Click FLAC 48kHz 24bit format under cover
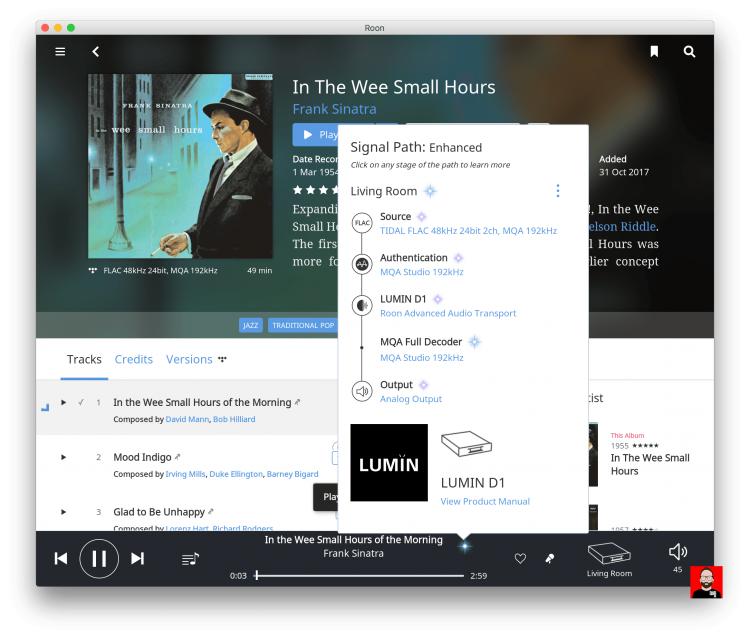This screenshot has width=750, height=638. (160, 271)
